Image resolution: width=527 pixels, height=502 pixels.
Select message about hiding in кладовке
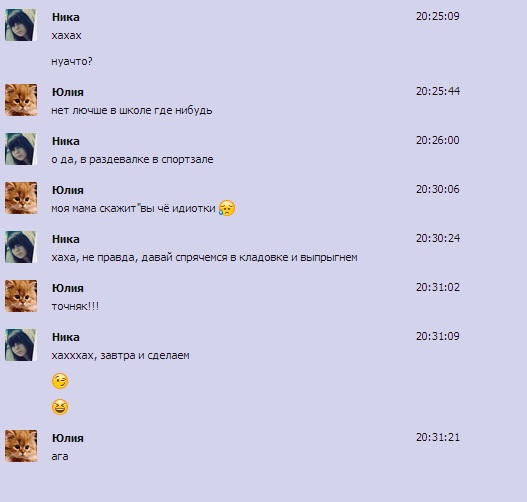[204, 257]
